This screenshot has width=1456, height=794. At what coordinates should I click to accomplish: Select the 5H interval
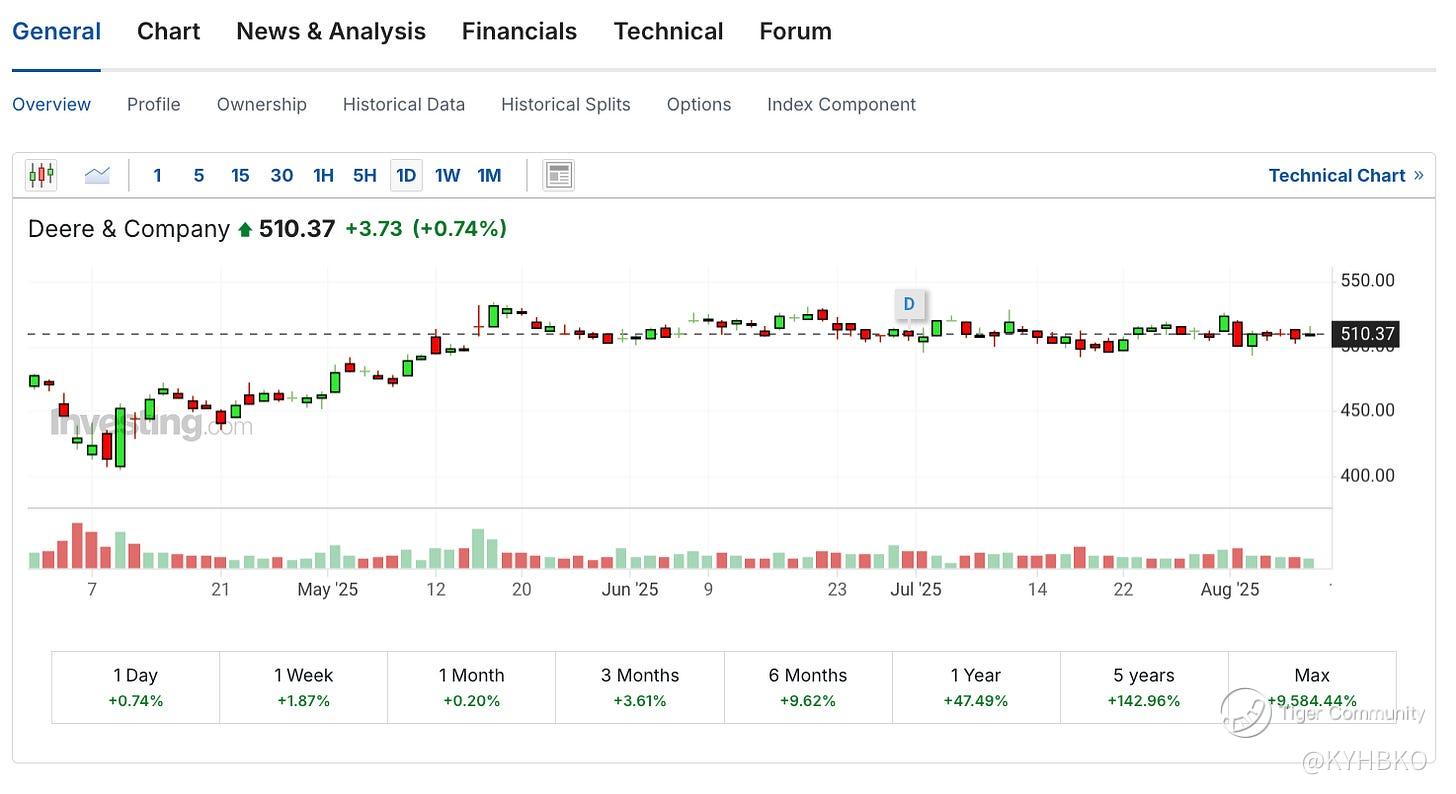point(365,175)
